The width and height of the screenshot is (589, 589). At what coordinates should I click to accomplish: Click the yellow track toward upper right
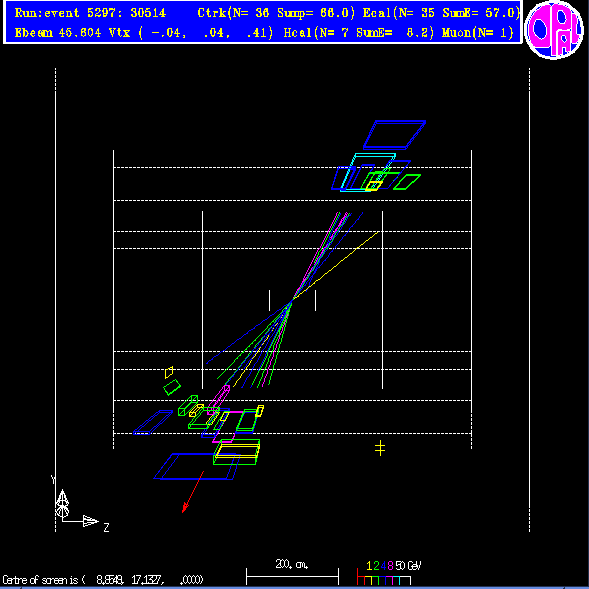coord(335,266)
